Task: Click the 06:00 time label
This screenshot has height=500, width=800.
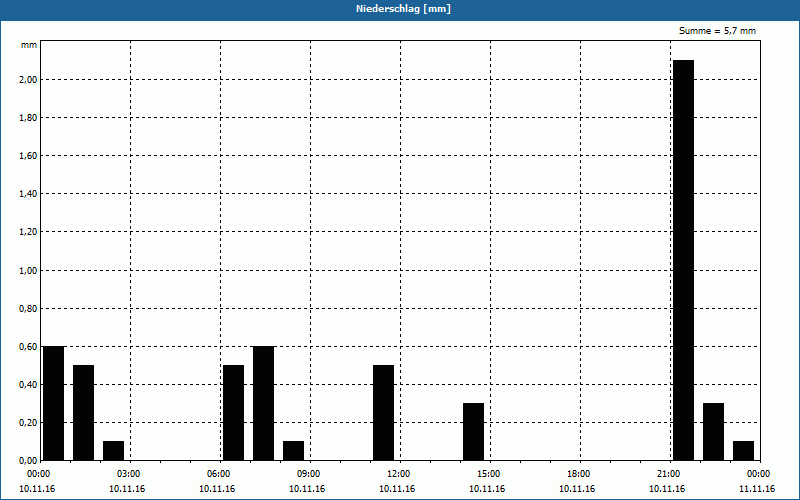Action: 219,474
